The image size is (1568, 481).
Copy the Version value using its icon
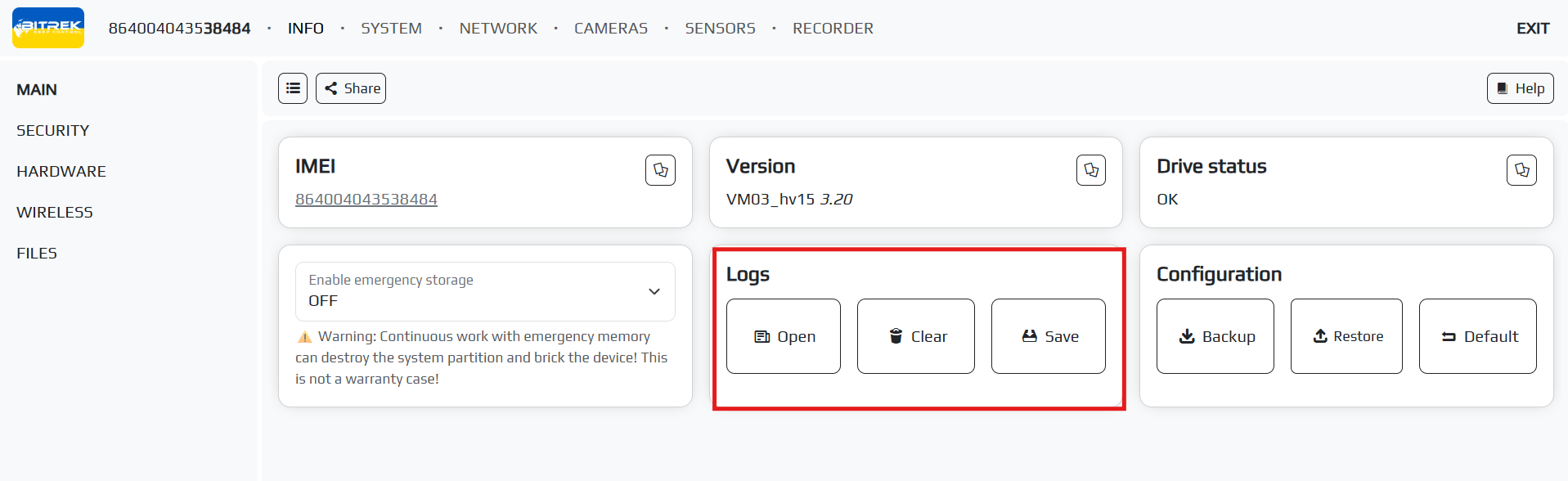[x=1090, y=170]
